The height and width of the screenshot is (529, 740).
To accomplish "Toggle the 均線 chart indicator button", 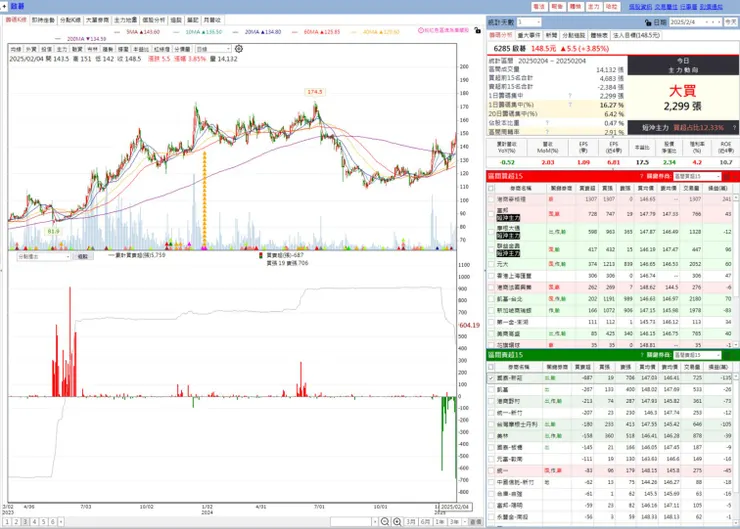I will point(16,49).
